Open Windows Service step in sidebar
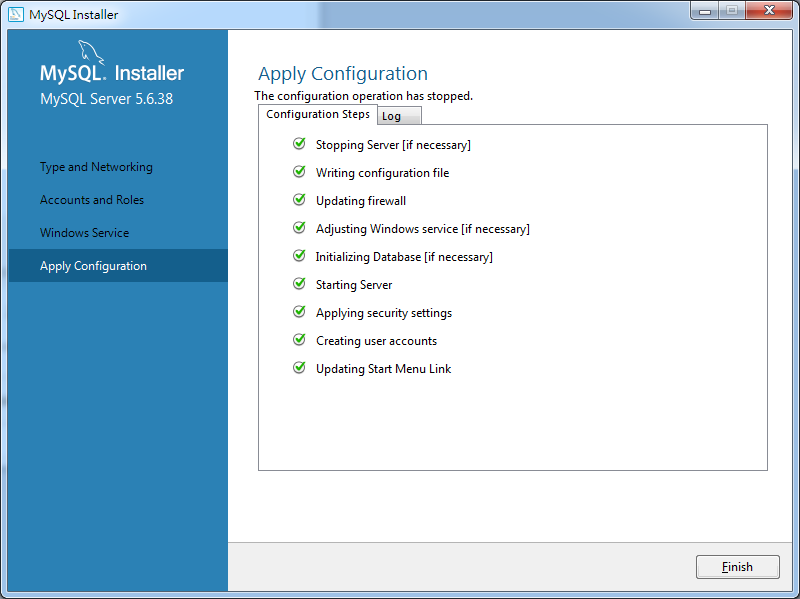The width and height of the screenshot is (800, 599). point(85,233)
